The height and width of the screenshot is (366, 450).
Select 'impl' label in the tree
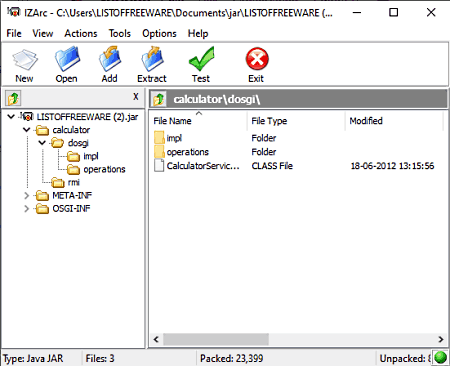(x=91, y=156)
